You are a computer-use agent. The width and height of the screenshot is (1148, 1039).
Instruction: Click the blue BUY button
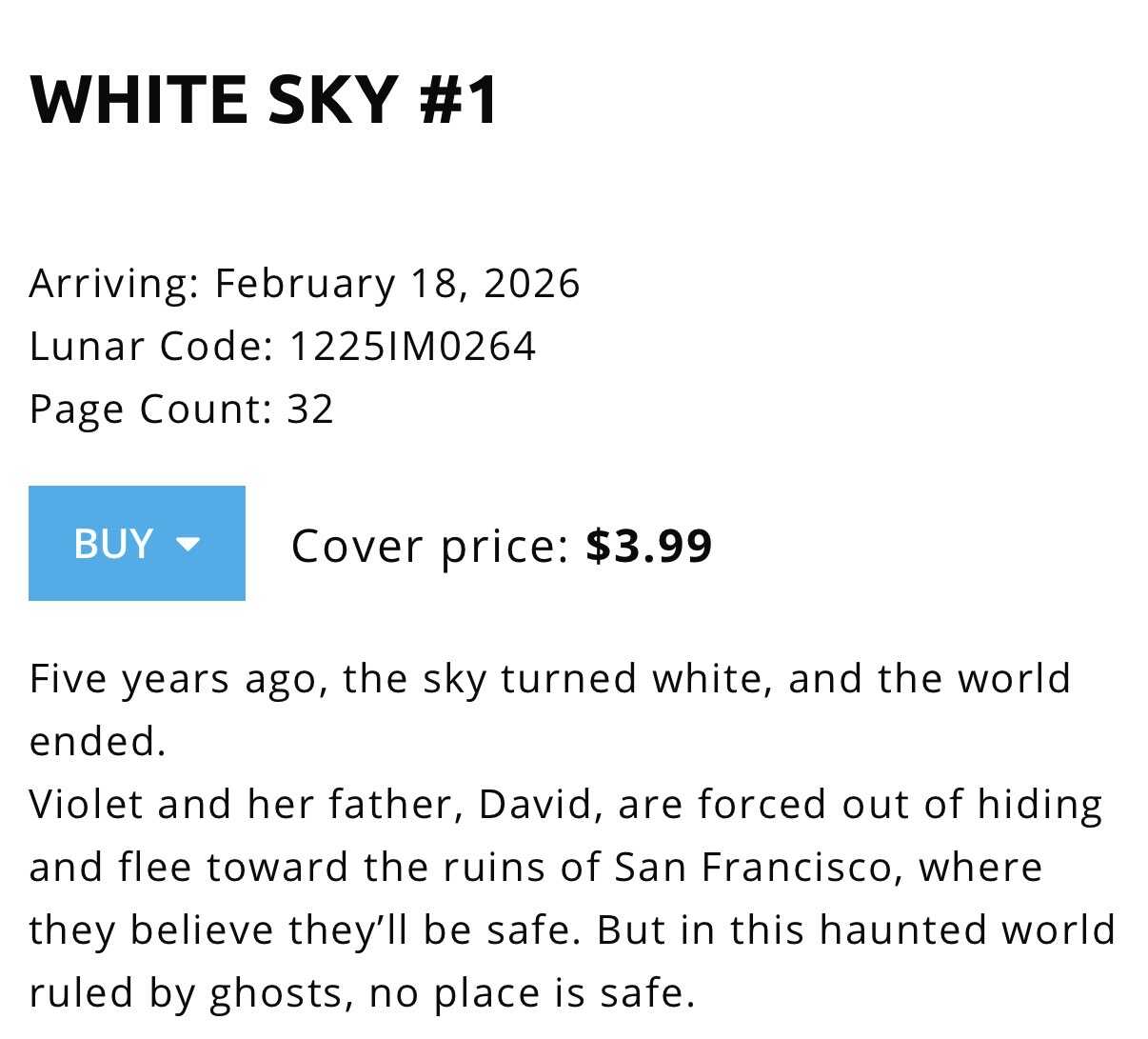[114, 544]
